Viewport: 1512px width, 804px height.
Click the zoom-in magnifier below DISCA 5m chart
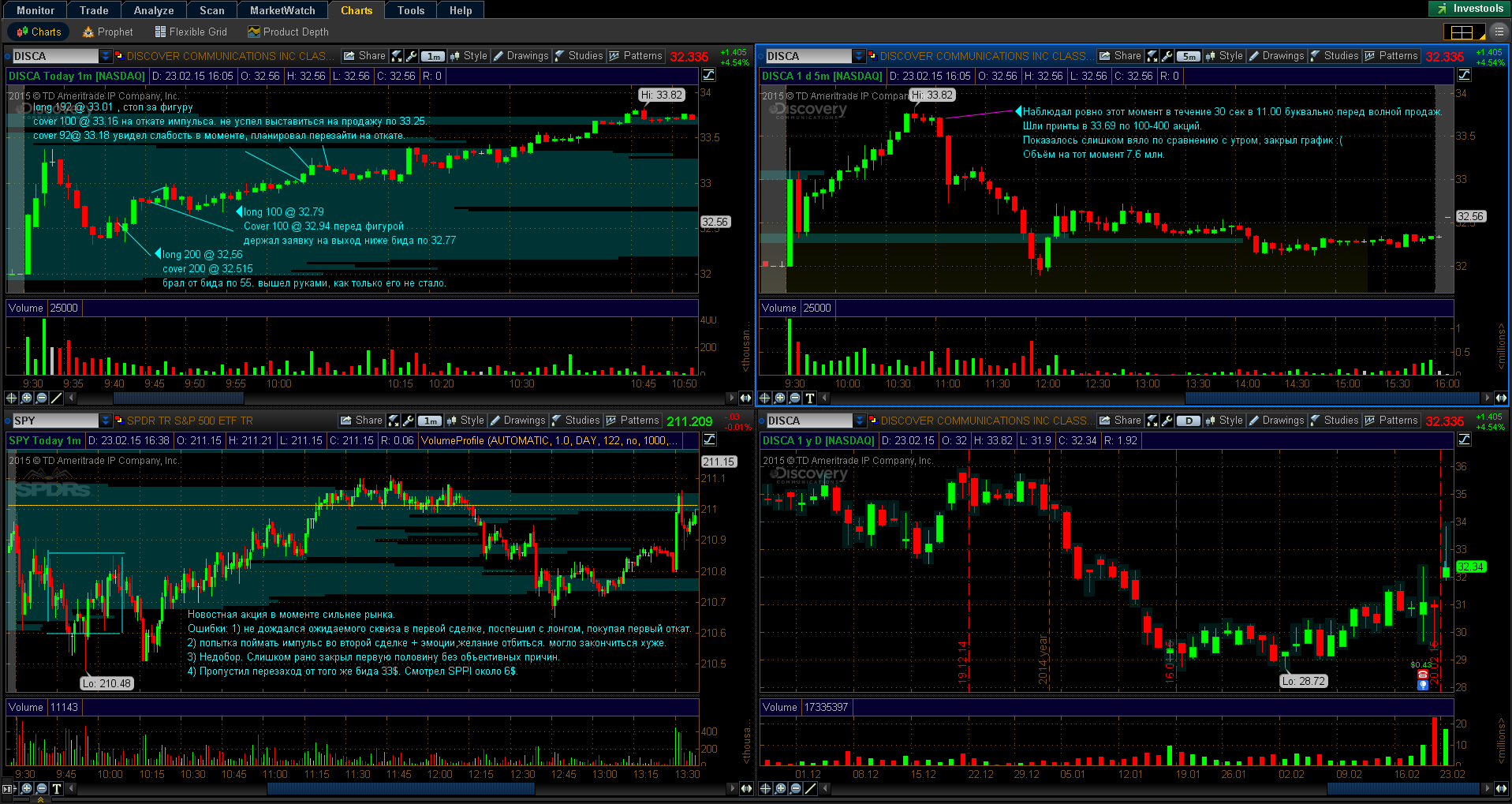click(780, 398)
